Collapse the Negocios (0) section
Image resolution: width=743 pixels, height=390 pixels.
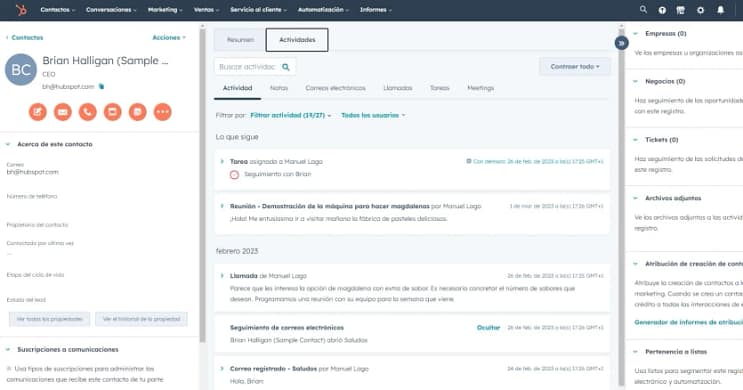click(635, 82)
